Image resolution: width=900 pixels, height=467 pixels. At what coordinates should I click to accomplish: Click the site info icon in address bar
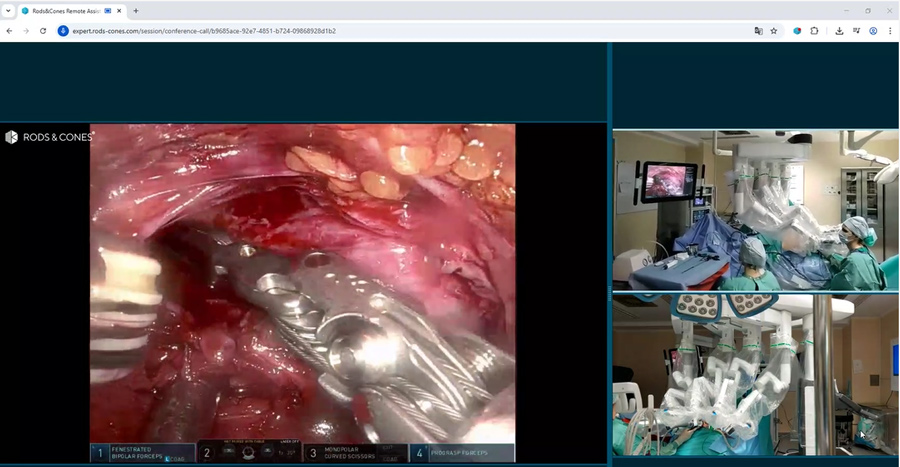[63, 31]
